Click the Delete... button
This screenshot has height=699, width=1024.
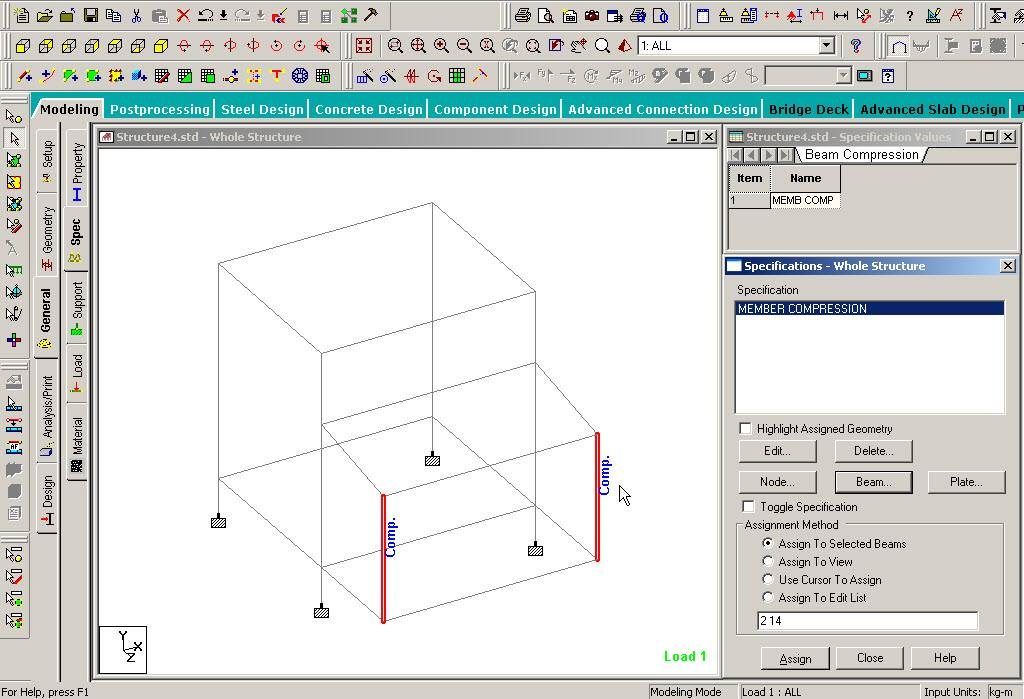click(873, 451)
